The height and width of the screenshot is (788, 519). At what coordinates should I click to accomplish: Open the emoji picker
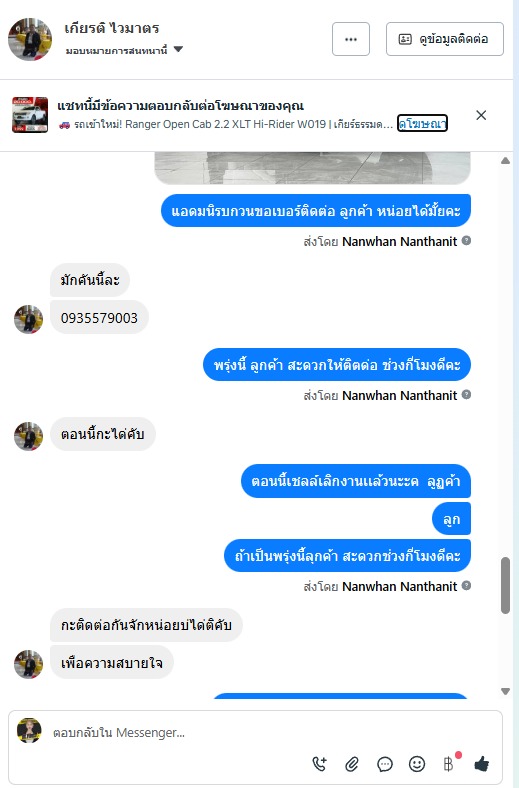417,764
